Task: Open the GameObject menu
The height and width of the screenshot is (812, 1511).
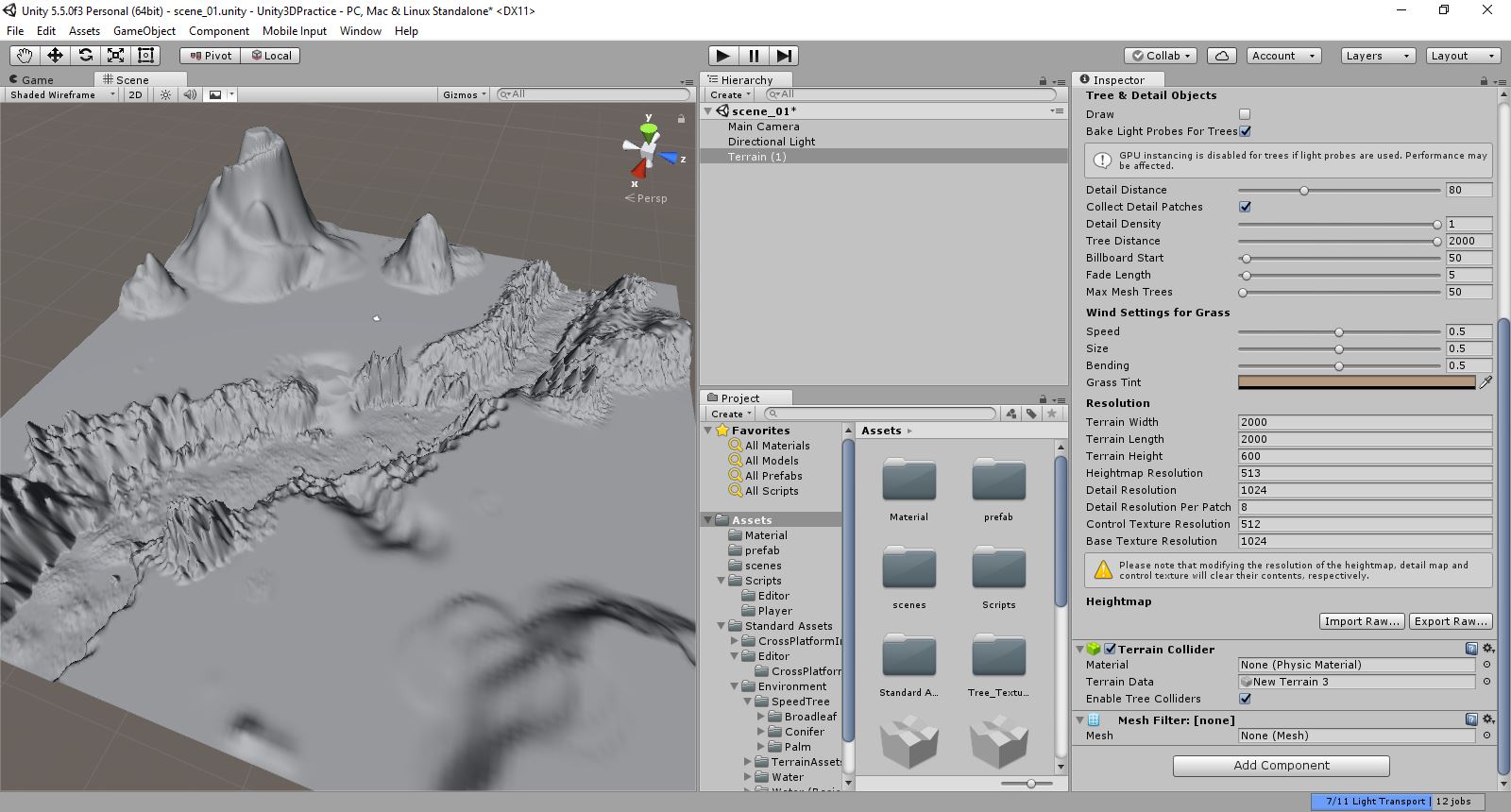Action: point(144,31)
